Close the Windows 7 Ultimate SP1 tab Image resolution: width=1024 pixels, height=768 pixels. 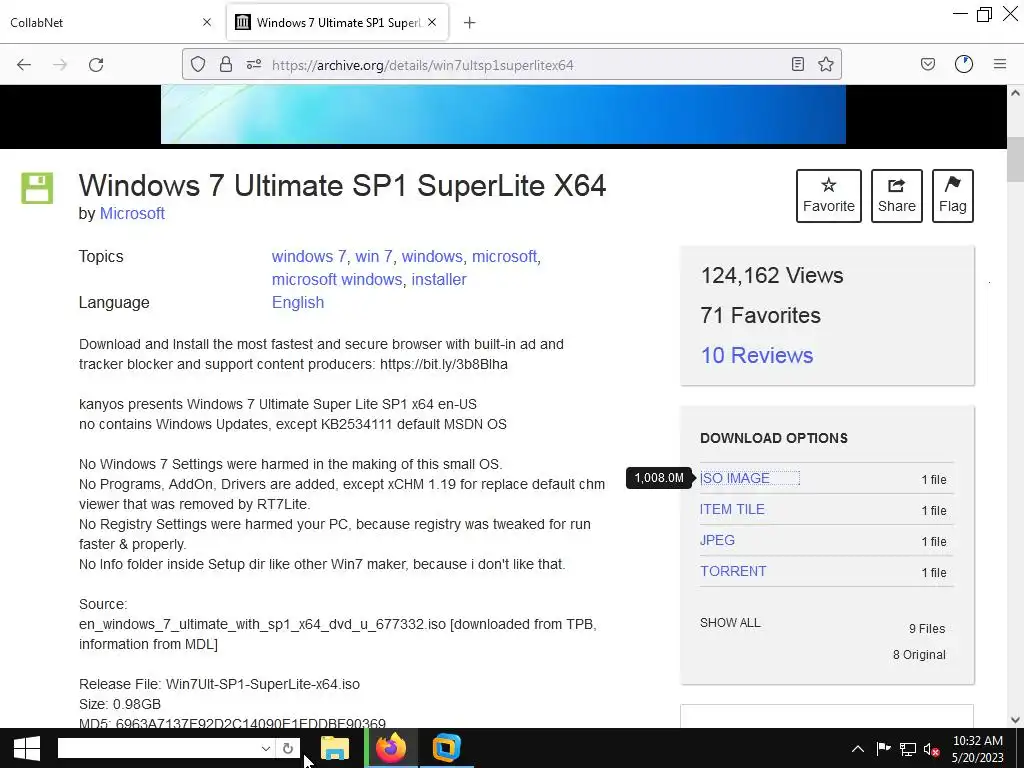[432, 22]
